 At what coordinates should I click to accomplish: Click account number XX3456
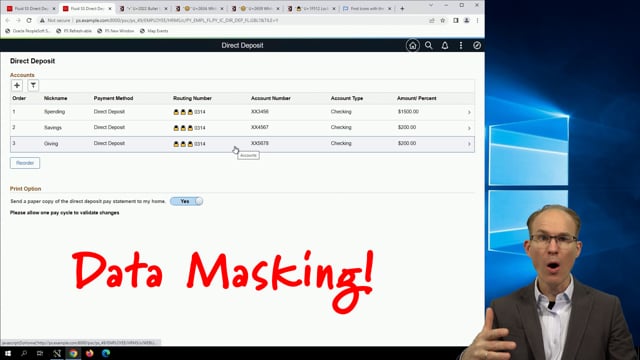pos(260,111)
